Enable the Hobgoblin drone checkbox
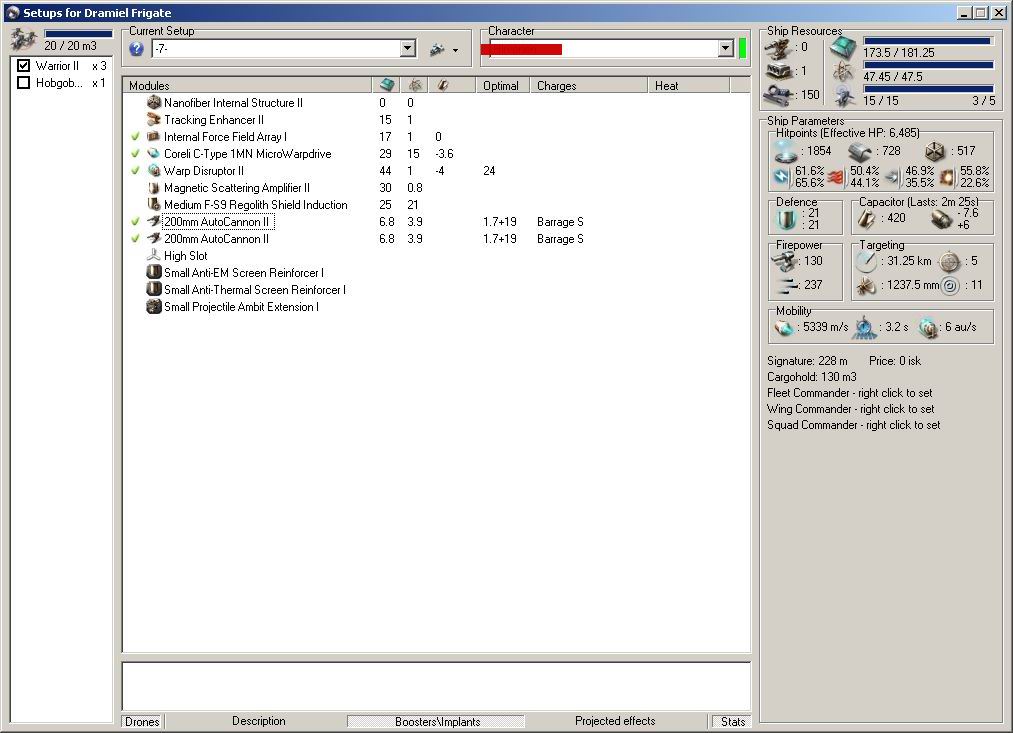This screenshot has width=1013, height=733. tap(24, 83)
